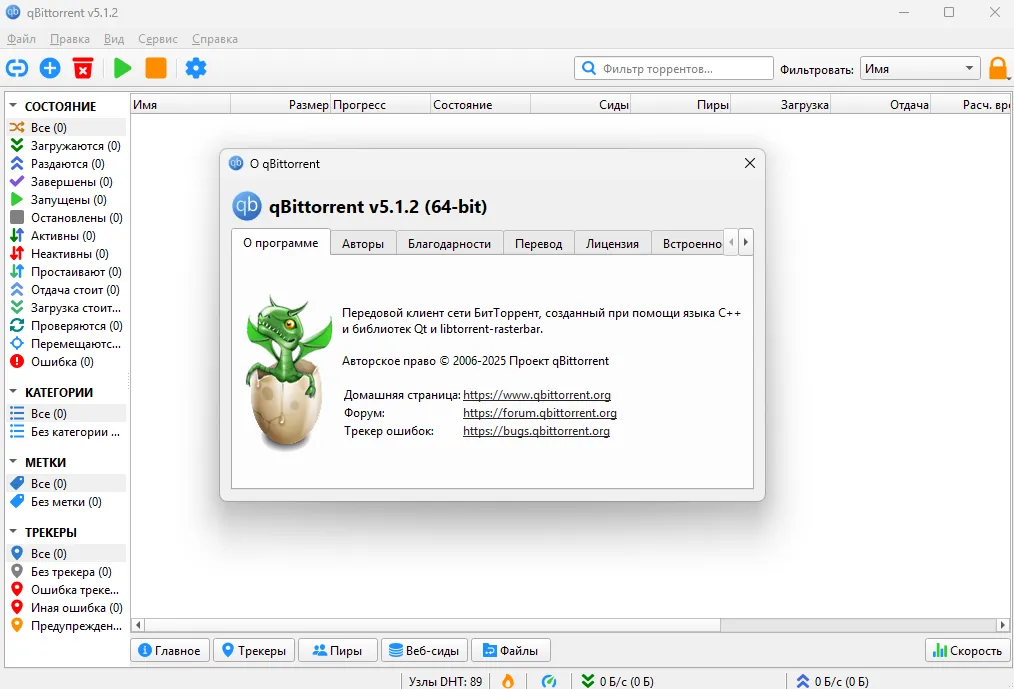
Task: Switch to the Авторы tab
Action: 363,243
